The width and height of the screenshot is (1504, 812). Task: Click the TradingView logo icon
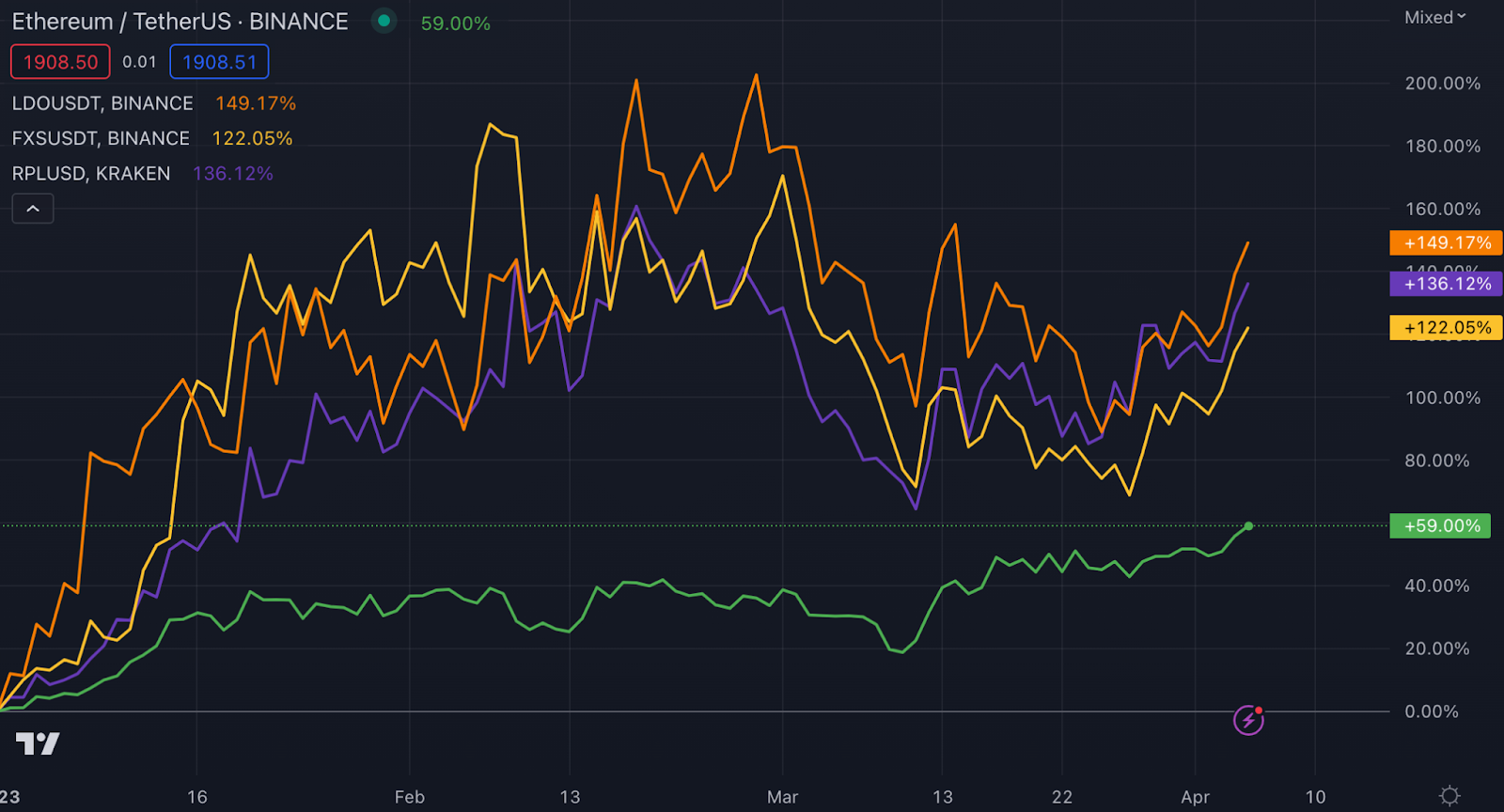click(x=38, y=744)
